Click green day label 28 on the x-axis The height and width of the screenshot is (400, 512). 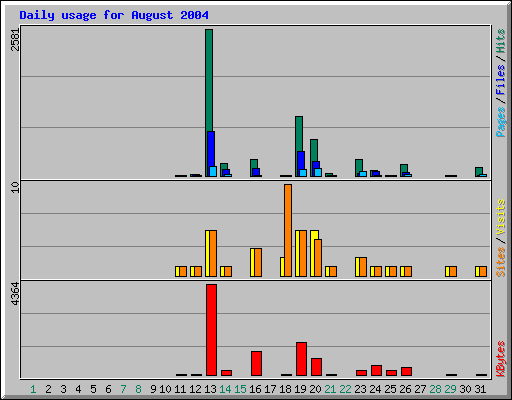(x=435, y=389)
